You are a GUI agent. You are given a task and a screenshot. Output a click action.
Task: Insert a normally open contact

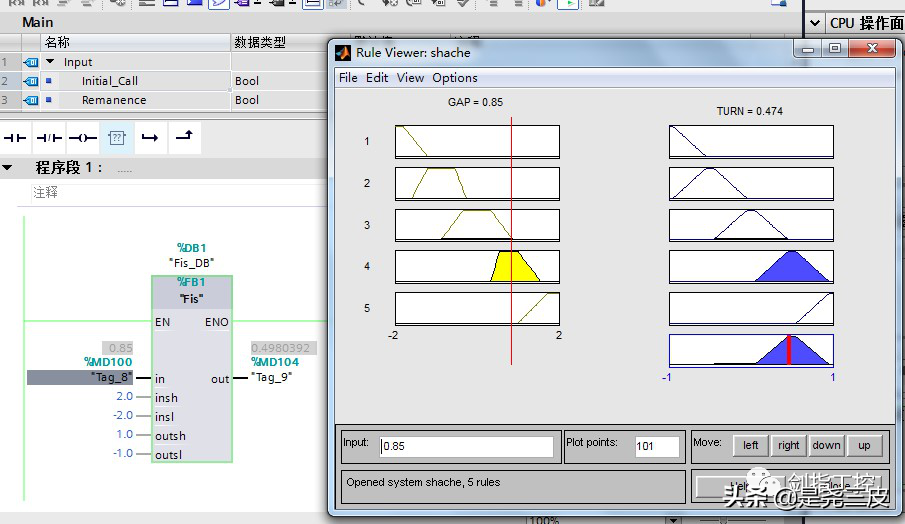(16, 137)
